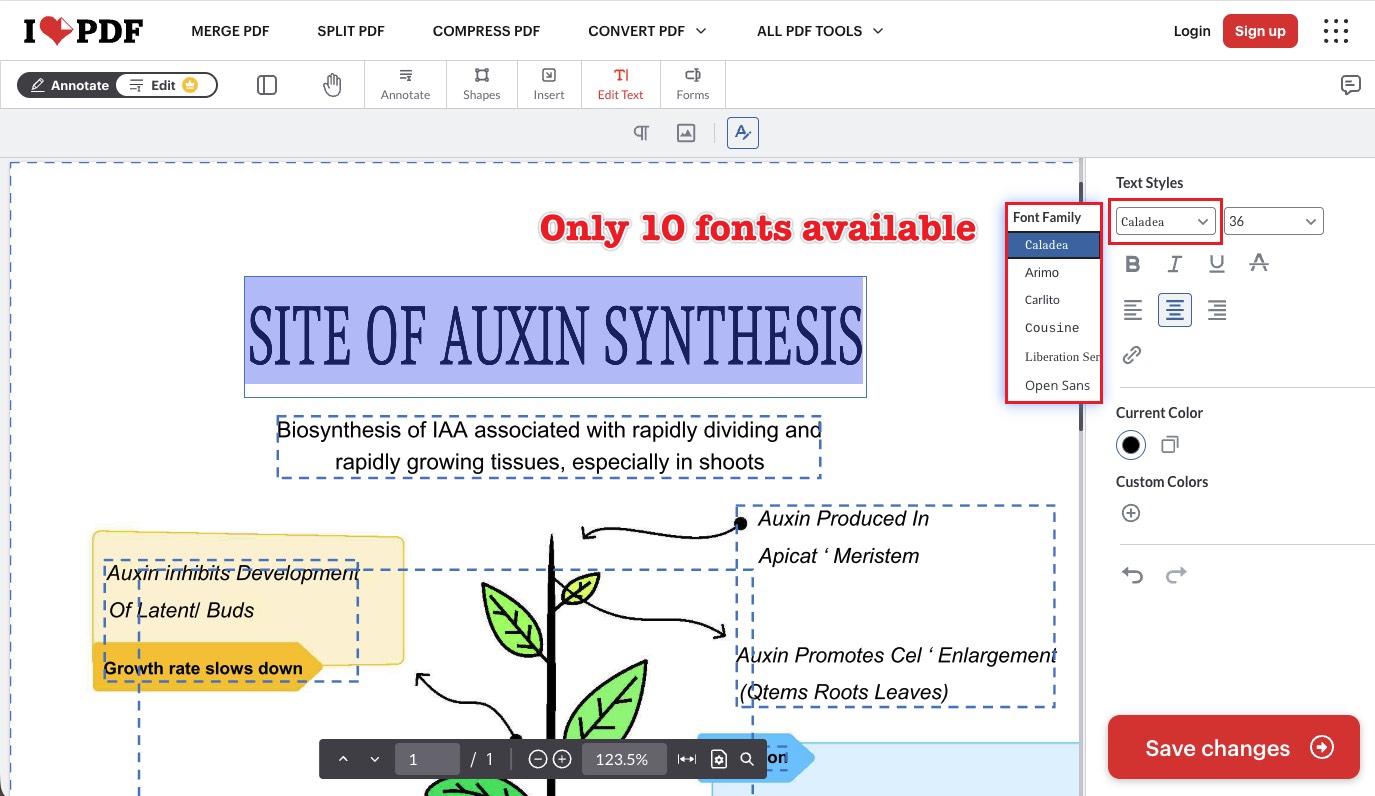Click the Auxin Produced In text
This screenshot has height=796, width=1375.
coord(843,519)
